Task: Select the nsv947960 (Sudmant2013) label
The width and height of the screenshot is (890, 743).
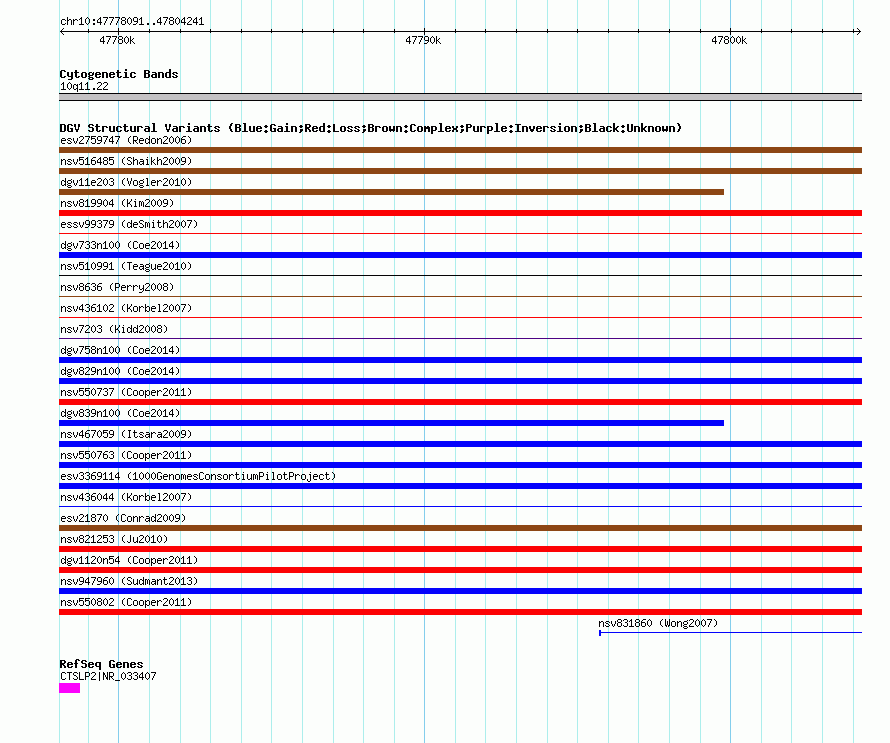Action: (x=129, y=581)
